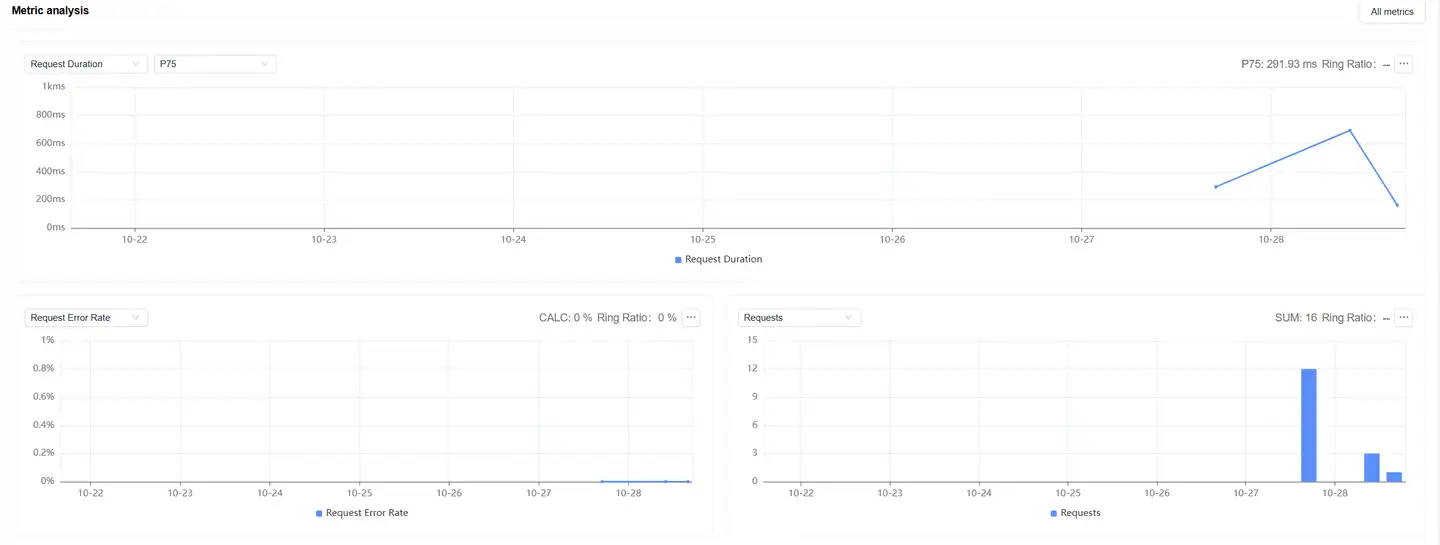
Task: Click the blue Requests legend marker
Action: 1053,513
